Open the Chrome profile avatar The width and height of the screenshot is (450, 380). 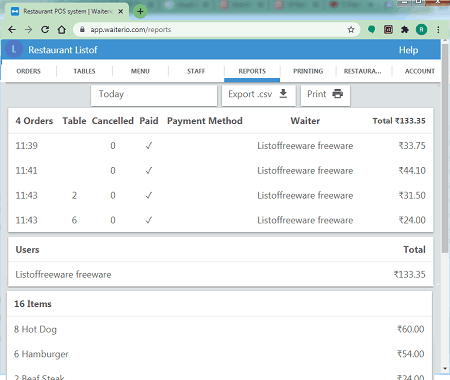[x=421, y=30]
